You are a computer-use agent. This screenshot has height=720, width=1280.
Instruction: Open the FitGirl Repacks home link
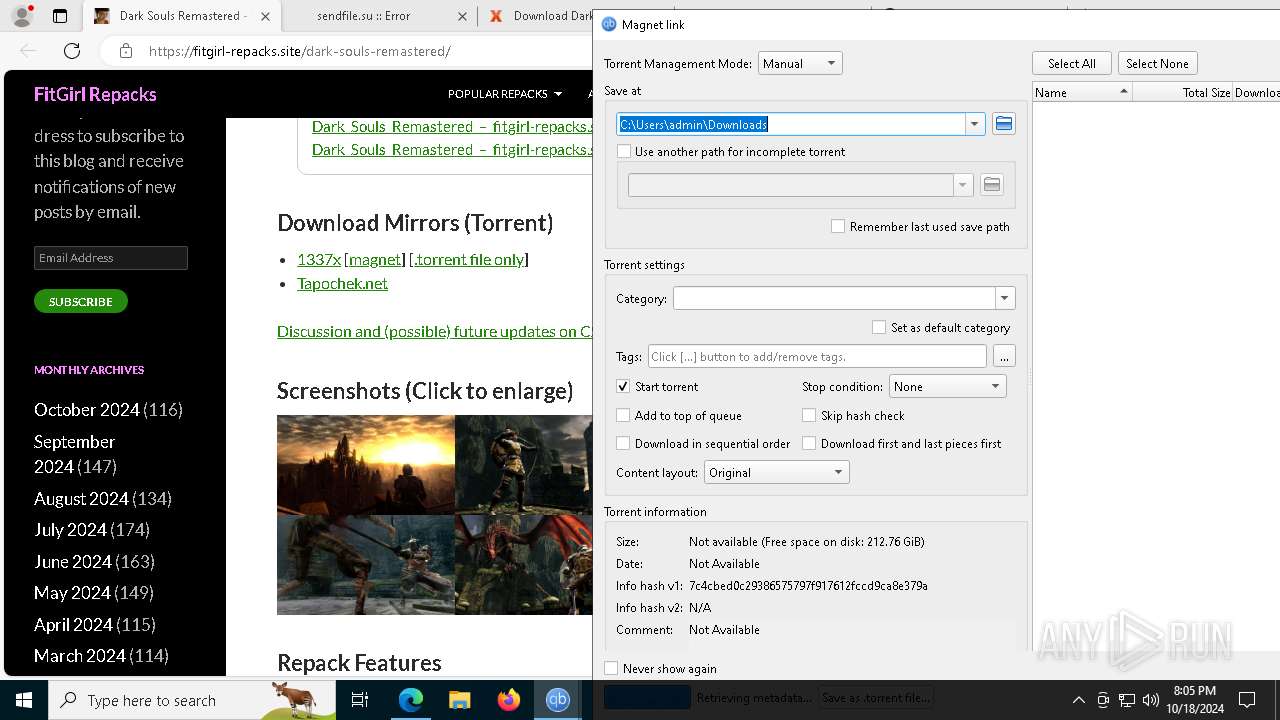[x=95, y=94]
